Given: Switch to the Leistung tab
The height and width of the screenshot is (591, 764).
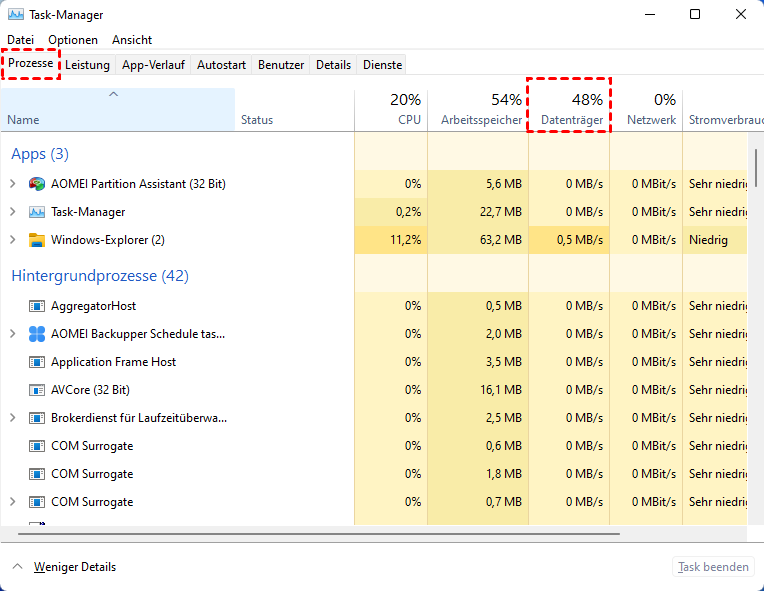Looking at the screenshot, I should pos(88,65).
